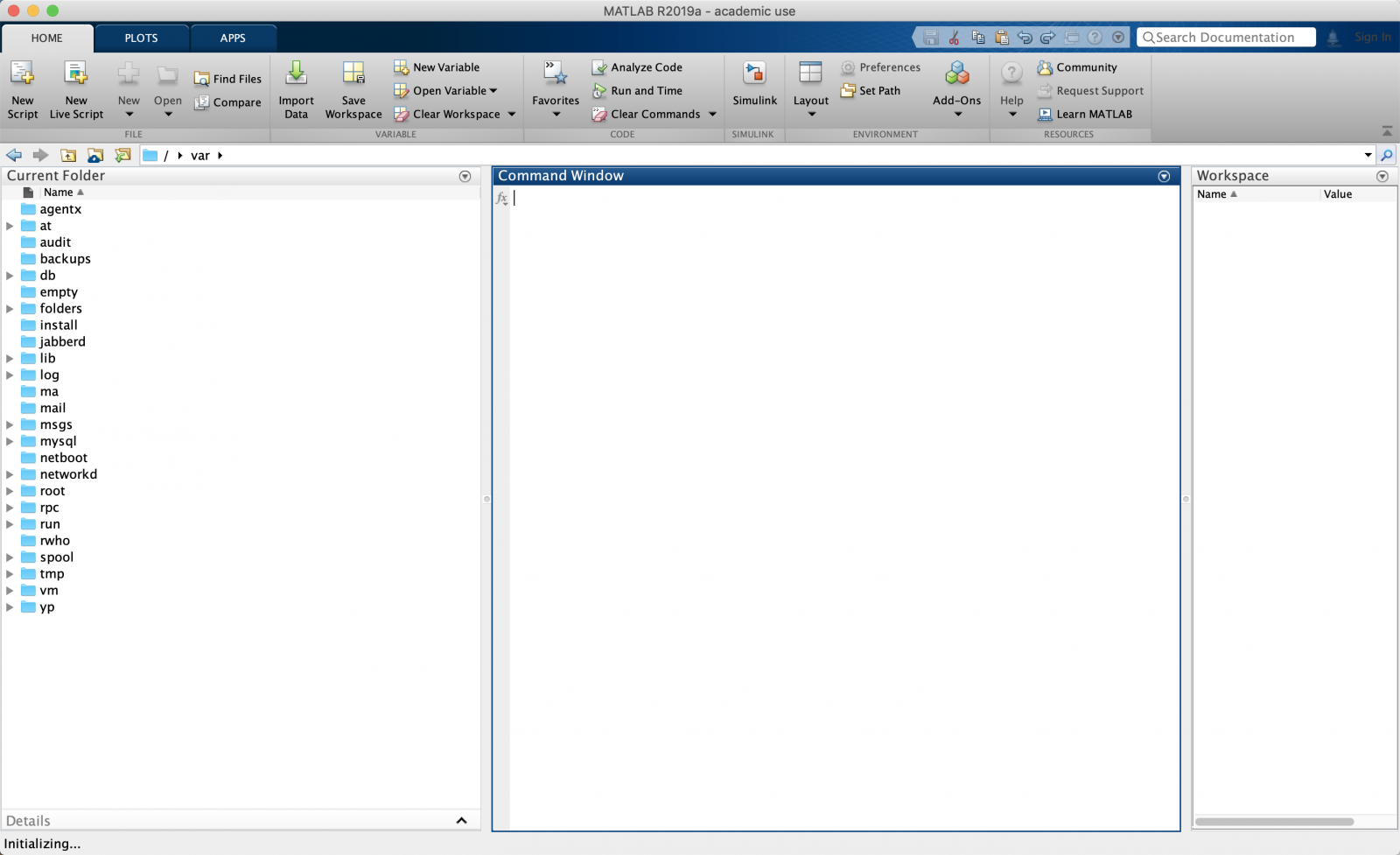Open Set Path dialog
The height and width of the screenshot is (855, 1400).
tap(871, 91)
